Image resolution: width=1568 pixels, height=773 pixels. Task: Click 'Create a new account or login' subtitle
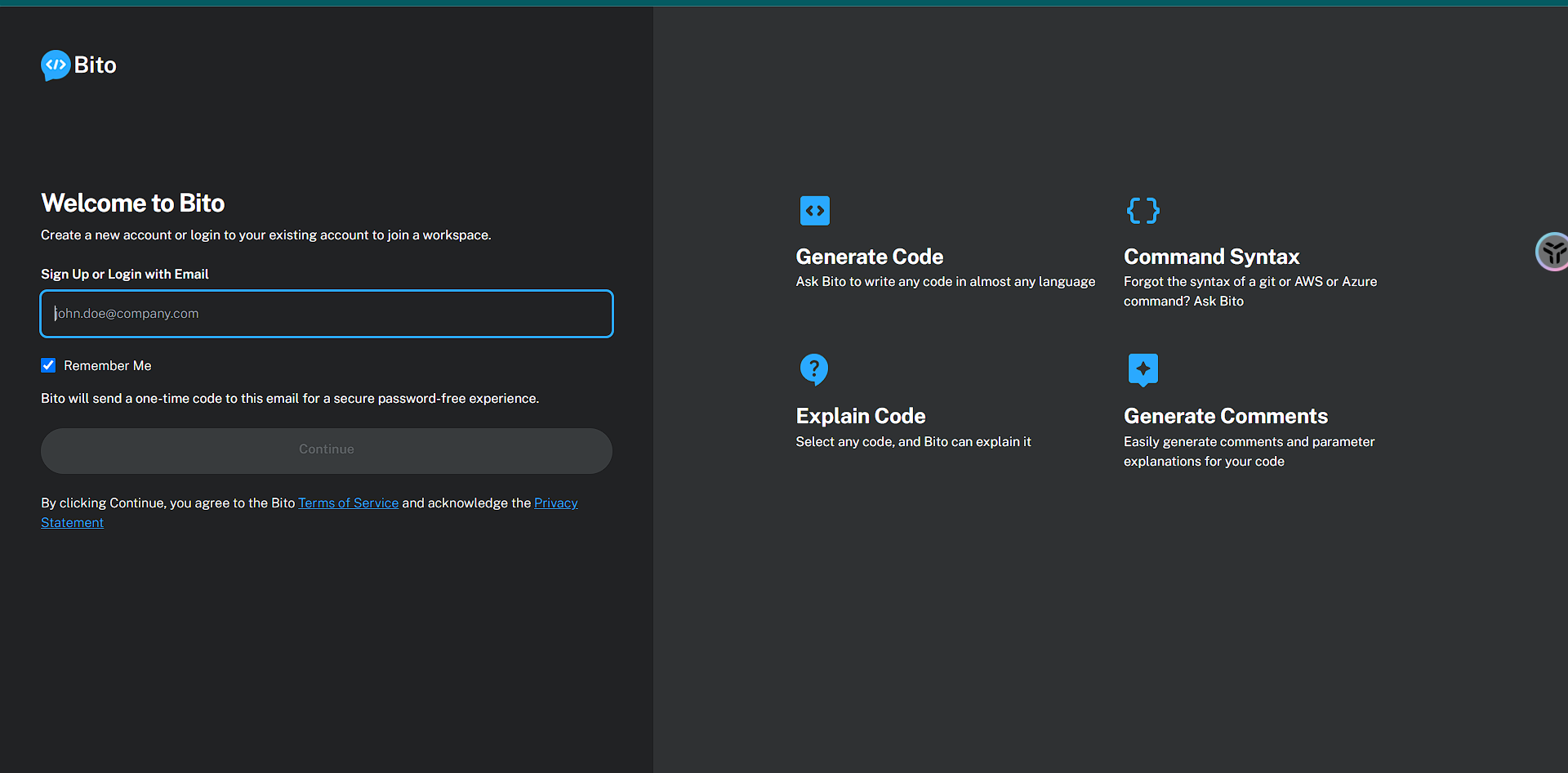[266, 235]
